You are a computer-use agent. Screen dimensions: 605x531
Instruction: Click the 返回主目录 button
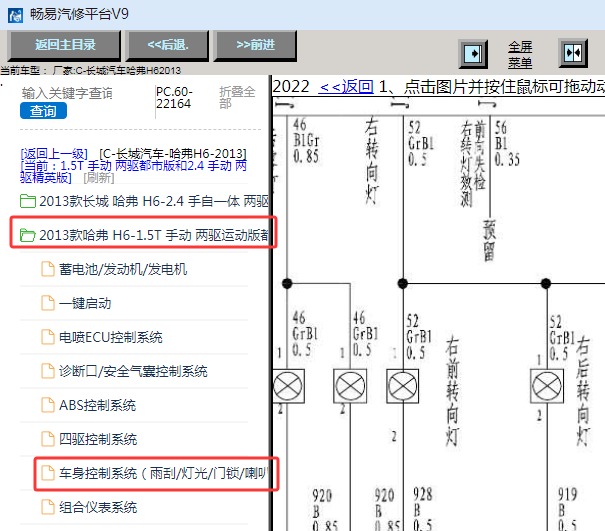pyautogui.click(x=64, y=45)
